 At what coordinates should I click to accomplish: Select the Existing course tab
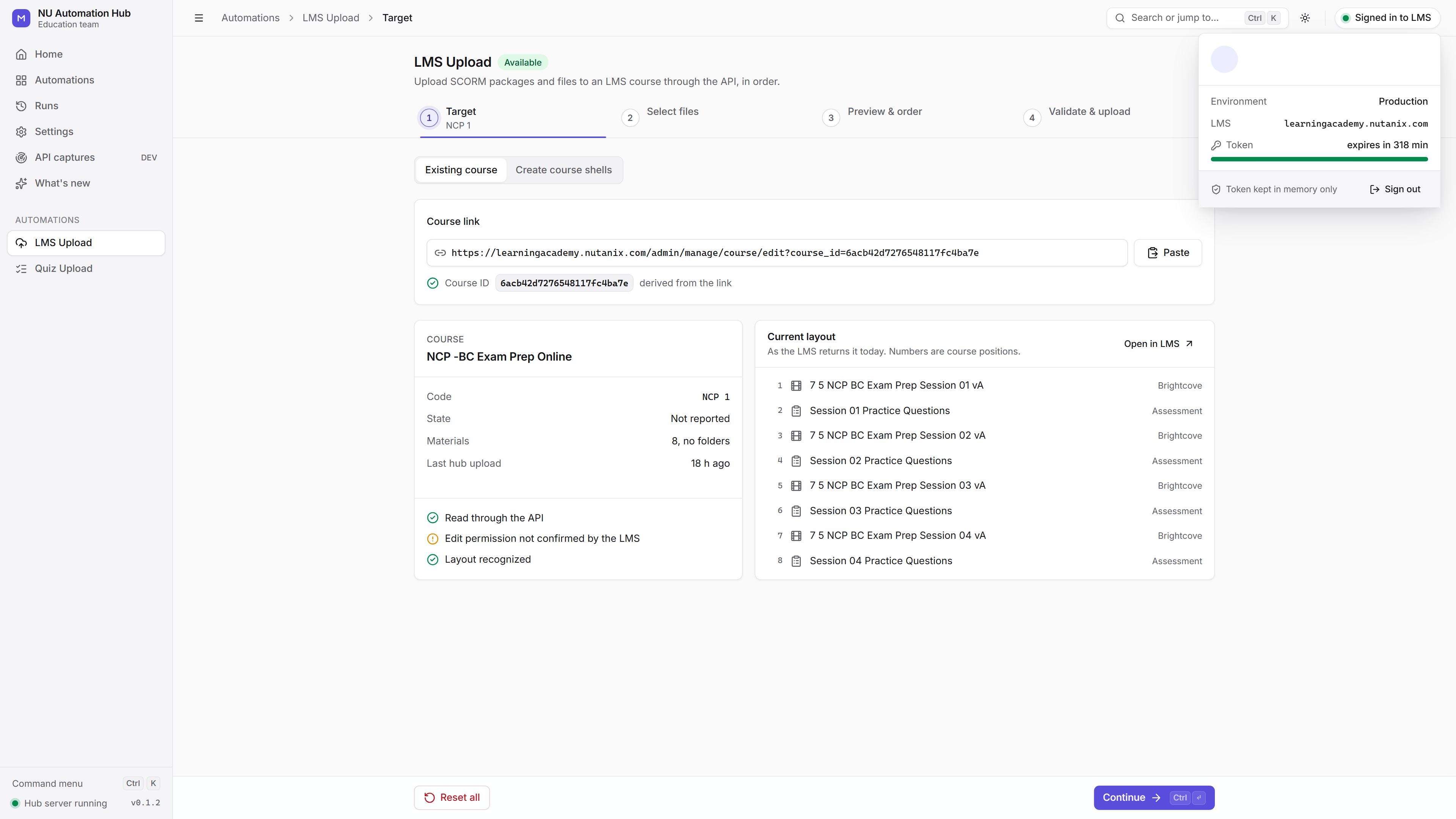461,170
